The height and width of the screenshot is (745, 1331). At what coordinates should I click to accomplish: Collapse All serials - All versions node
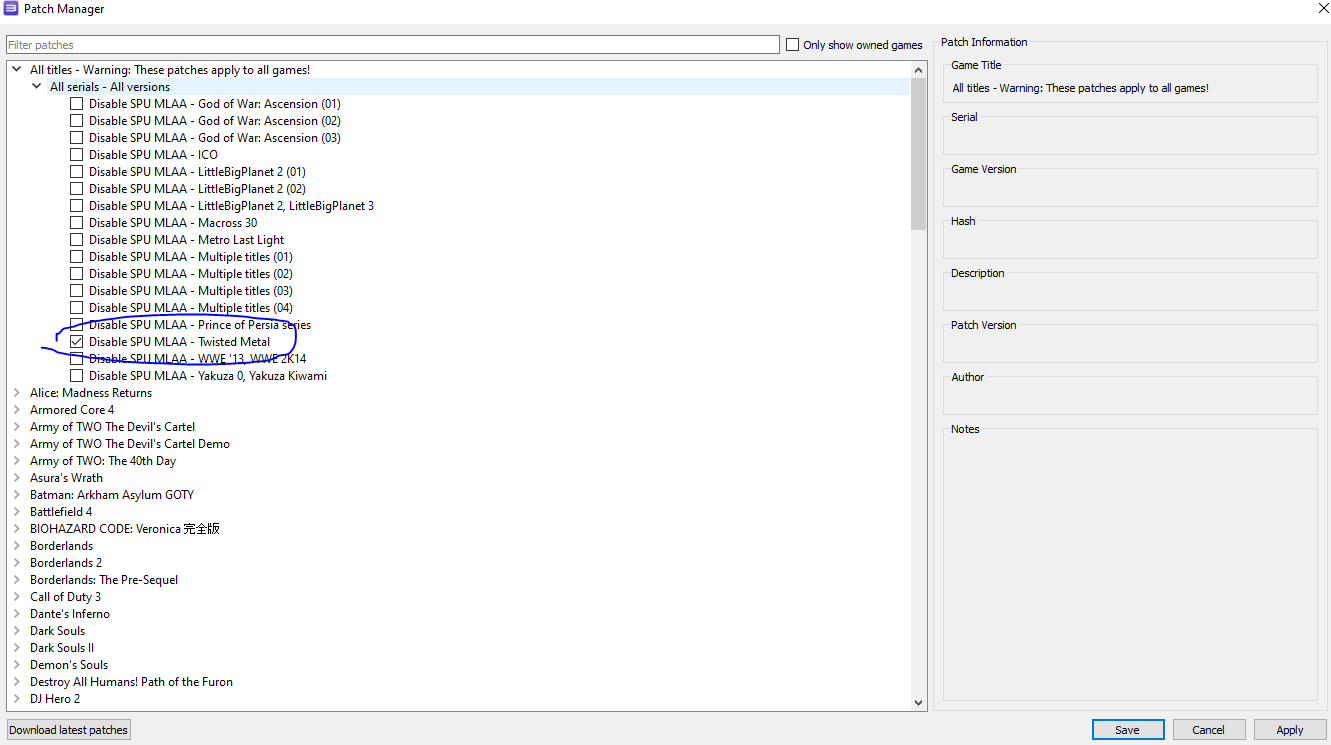pyautogui.click(x=37, y=87)
